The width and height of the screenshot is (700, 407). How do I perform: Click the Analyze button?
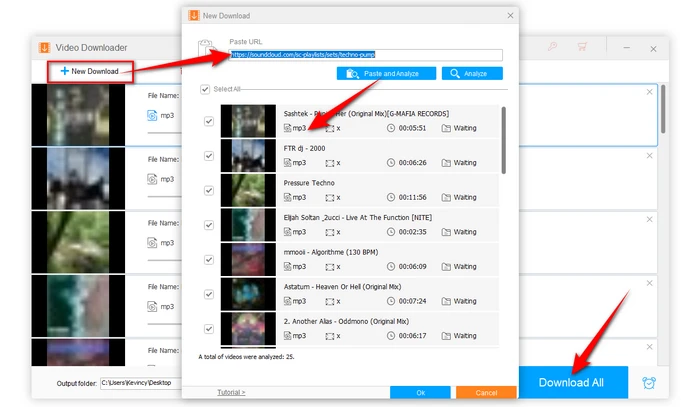coord(472,74)
